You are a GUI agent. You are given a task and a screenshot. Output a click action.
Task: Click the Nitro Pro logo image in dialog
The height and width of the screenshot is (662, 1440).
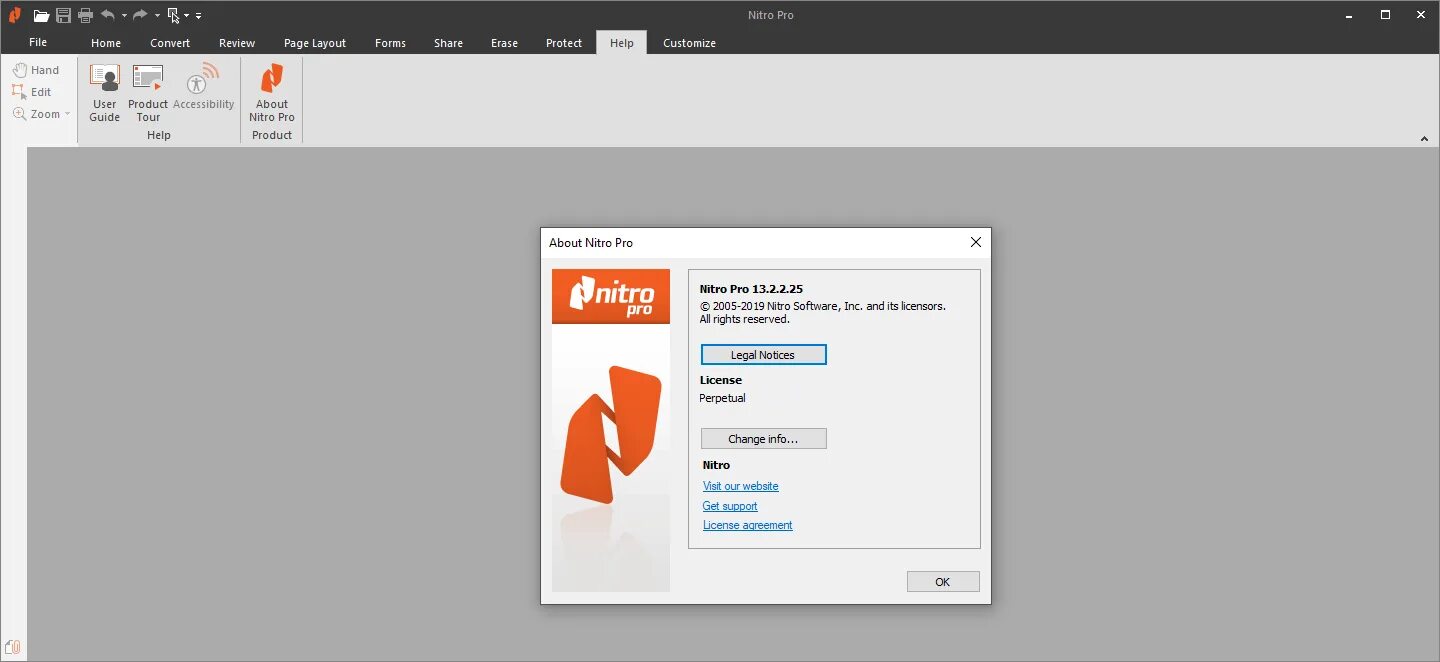(611, 430)
